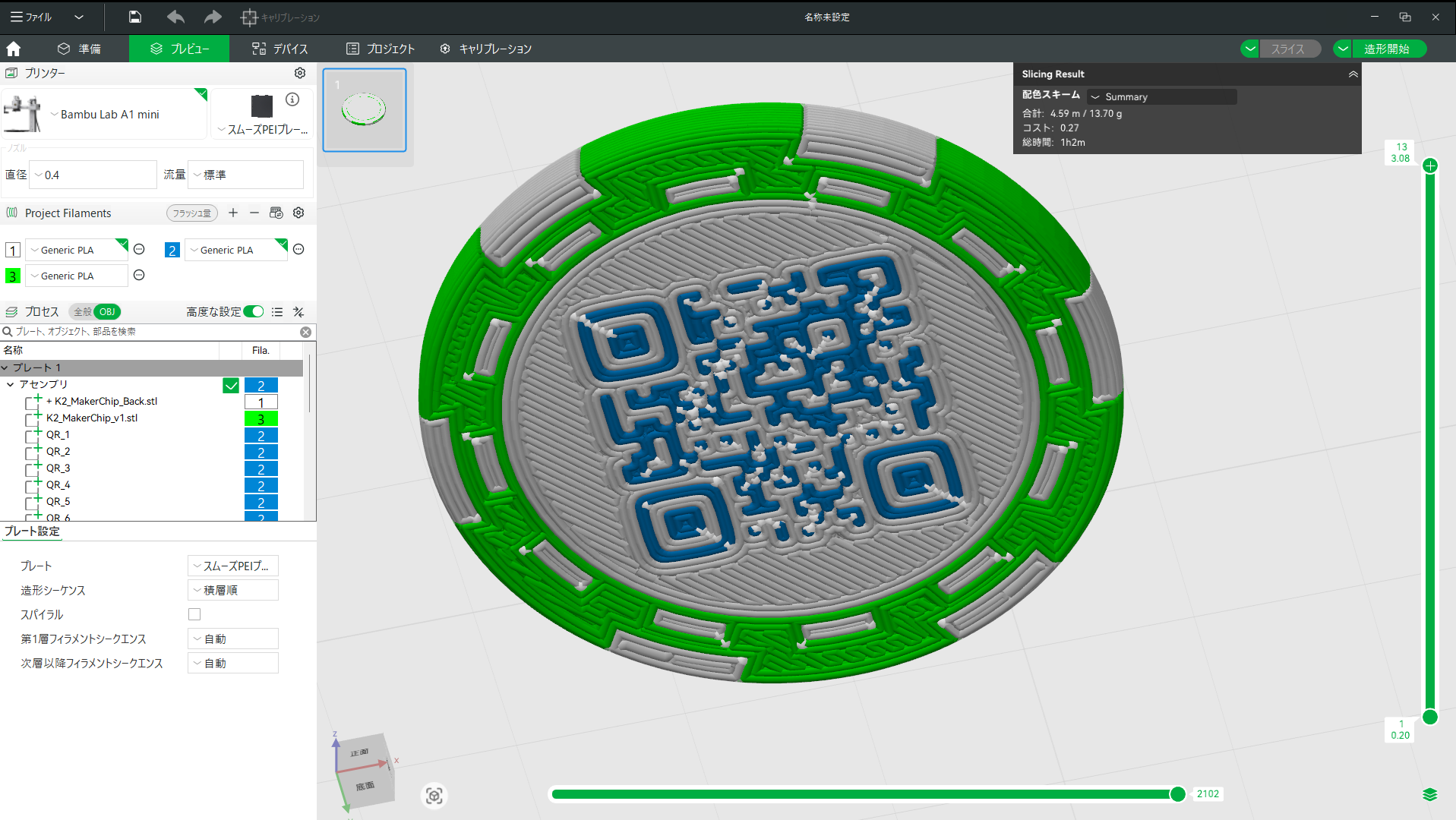Open the フラッシュ量 button

[192, 213]
